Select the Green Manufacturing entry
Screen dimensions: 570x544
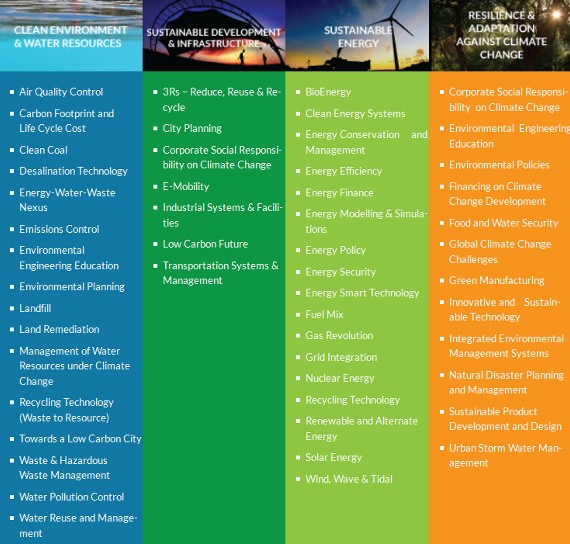pyautogui.click(x=497, y=281)
